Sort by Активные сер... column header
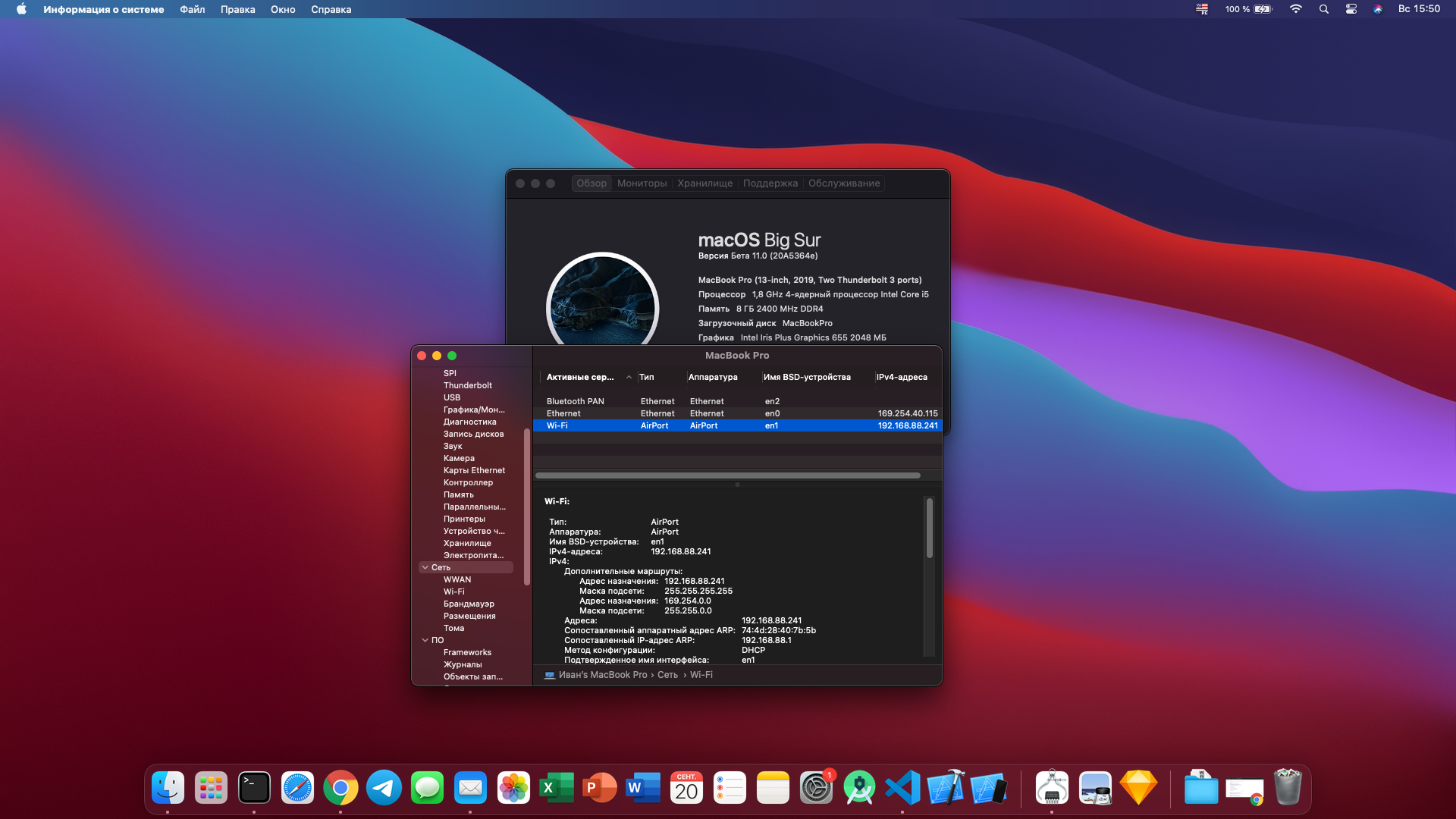The image size is (1456, 819). tap(580, 377)
